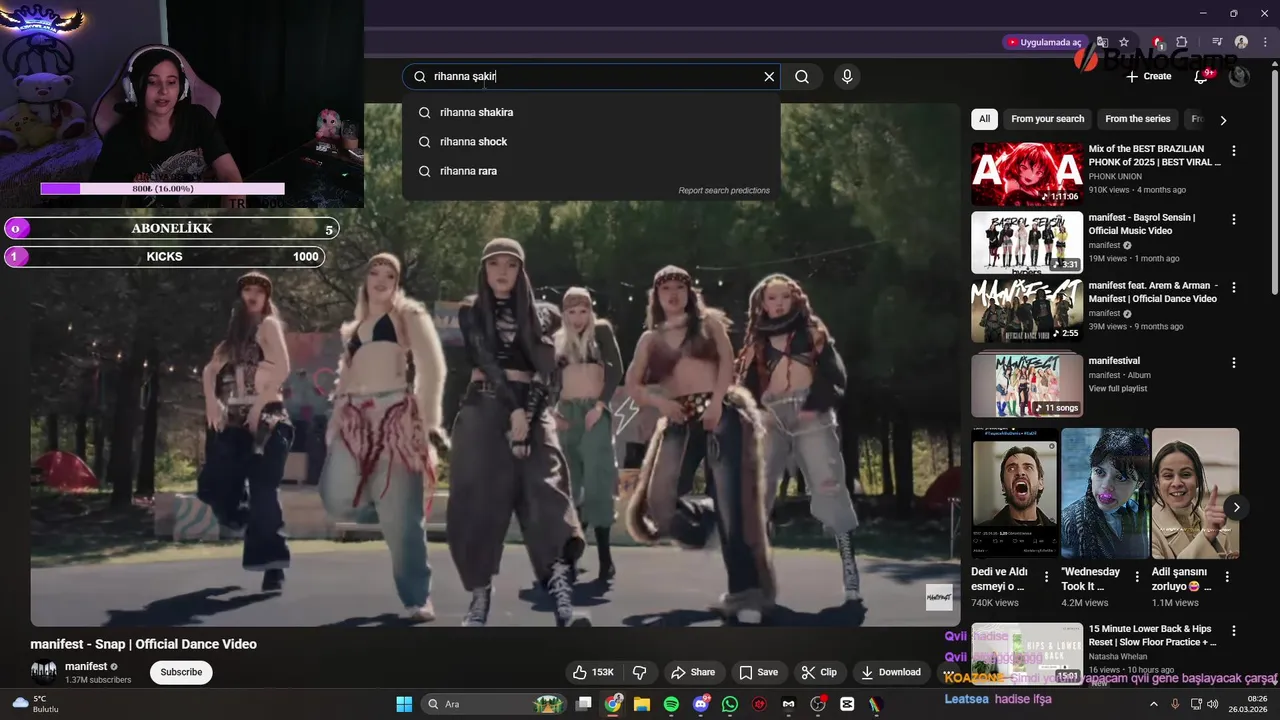Viewport: 1280px width, 720px height.
Task: Click 'Uygulamada aç' in address bar
Action: [x=1044, y=42]
